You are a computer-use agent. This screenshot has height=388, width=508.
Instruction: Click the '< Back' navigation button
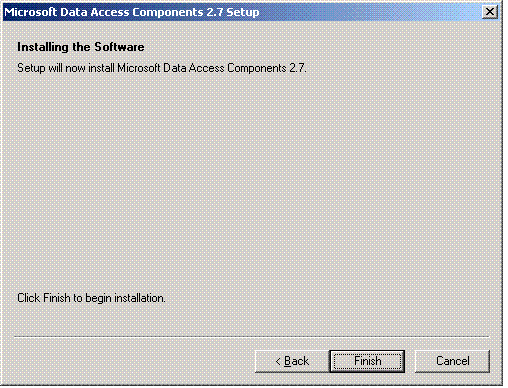pos(292,361)
